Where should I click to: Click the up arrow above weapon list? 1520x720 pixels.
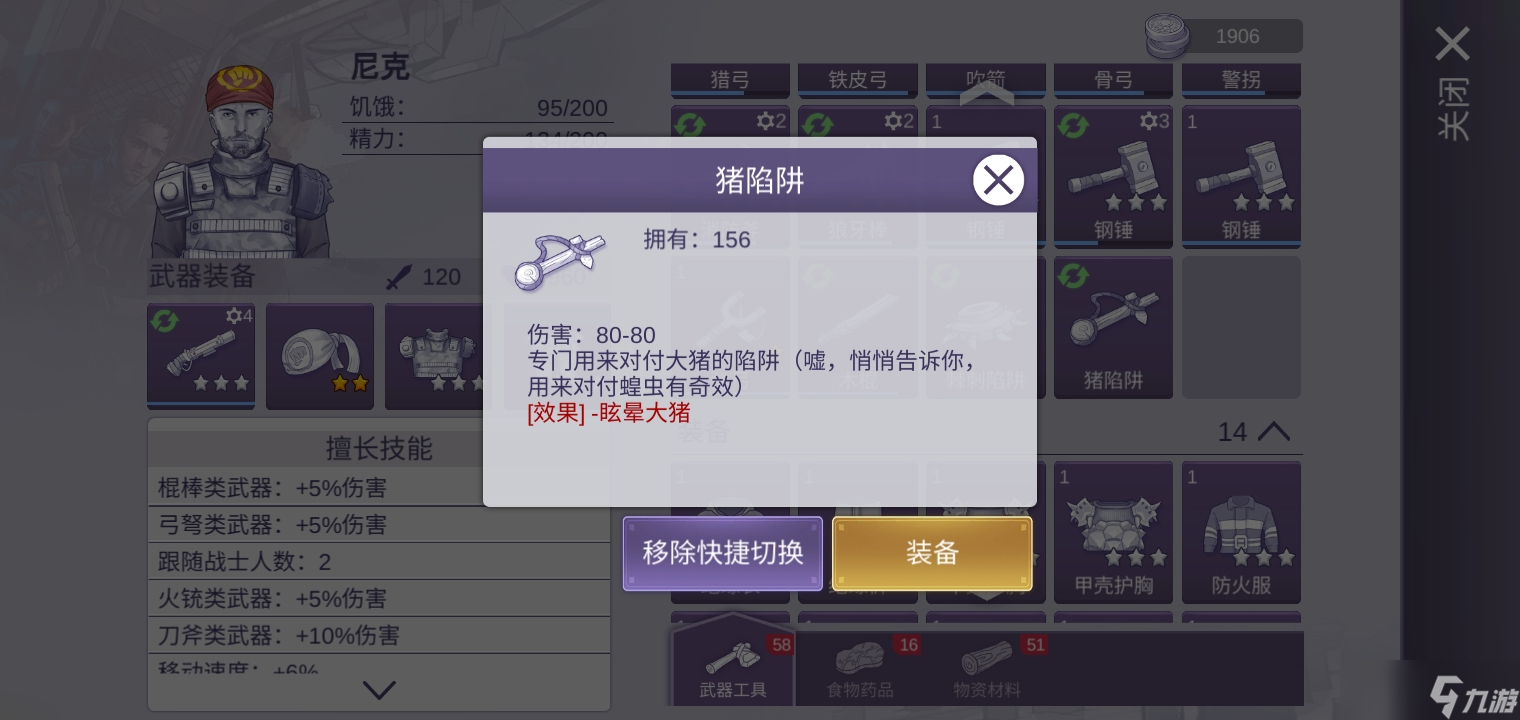click(x=986, y=92)
